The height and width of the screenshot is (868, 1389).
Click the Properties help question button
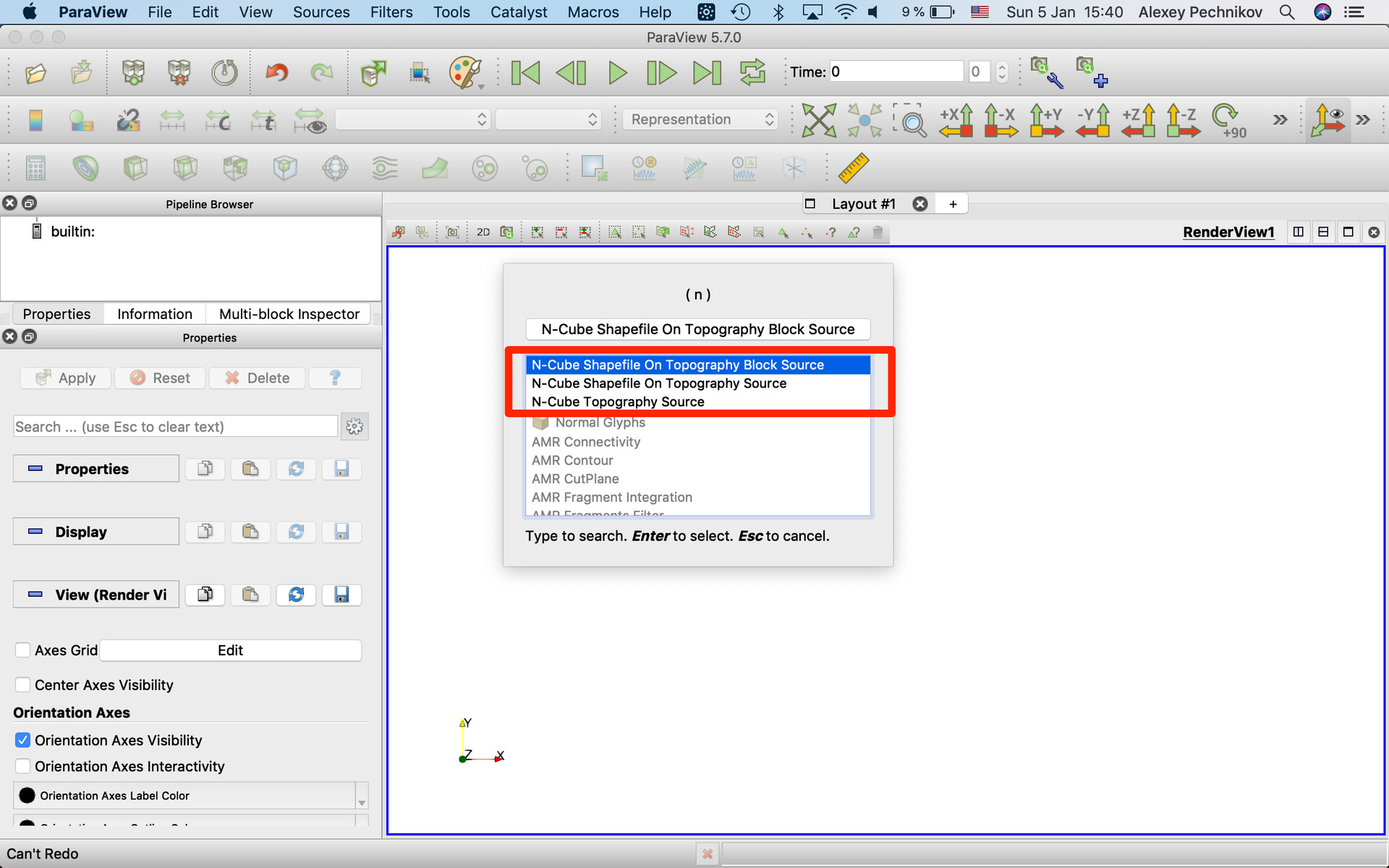coord(335,378)
